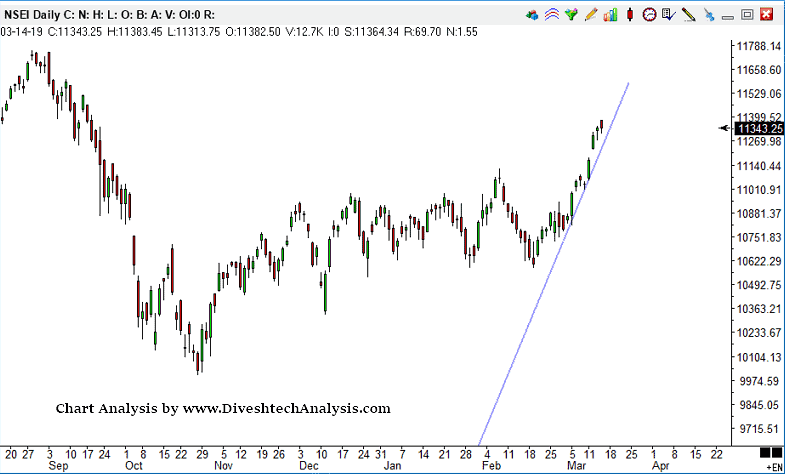
Task: Click the Feb month label on date axis
Action: click(x=492, y=466)
